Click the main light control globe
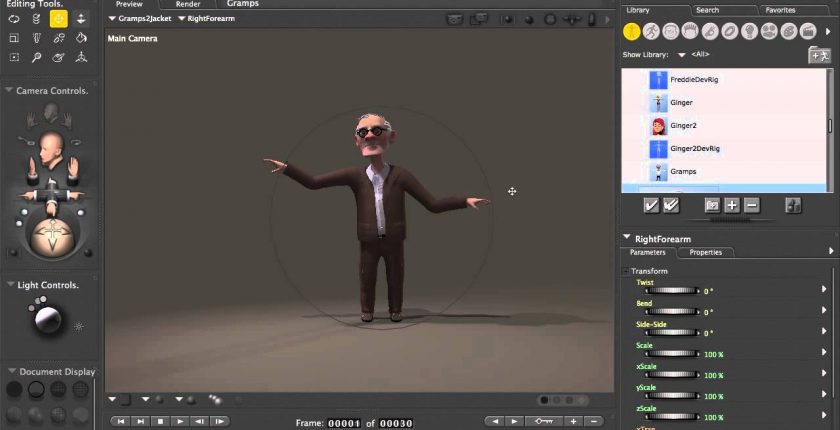This screenshot has height=430, width=840. click(x=48, y=320)
